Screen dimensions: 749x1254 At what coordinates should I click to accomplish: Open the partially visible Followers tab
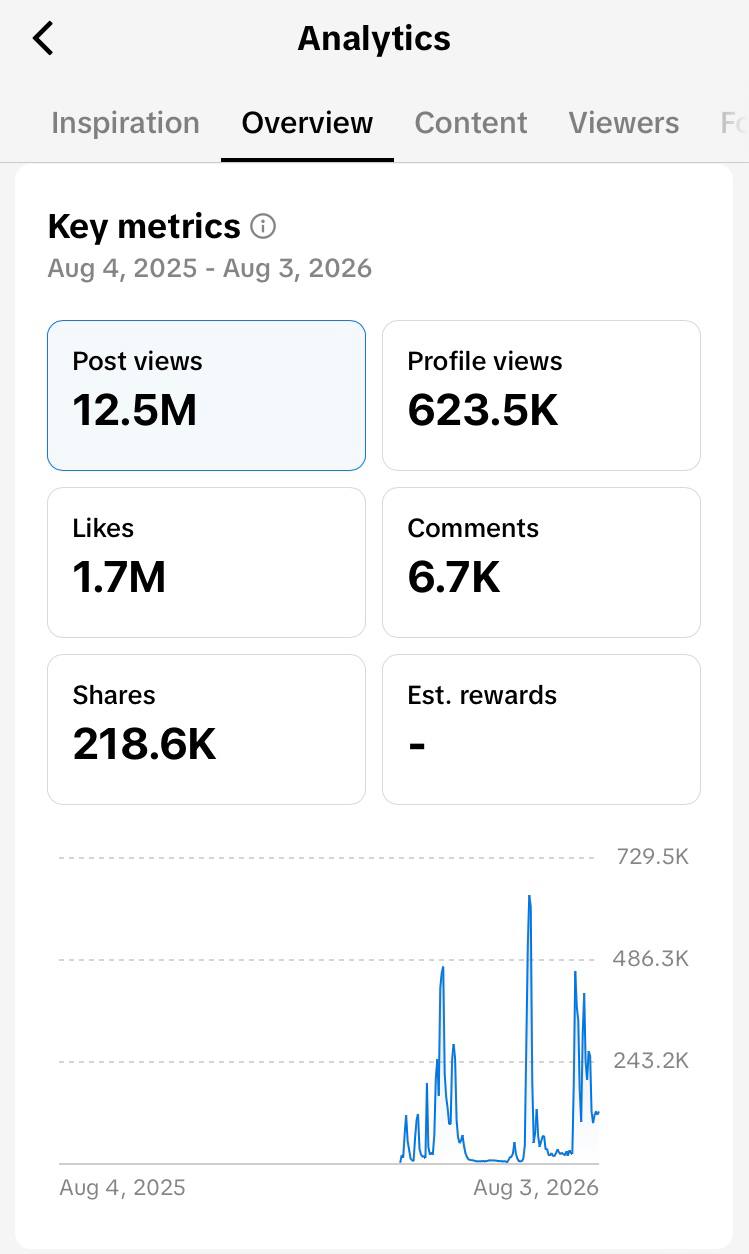pos(734,123)
